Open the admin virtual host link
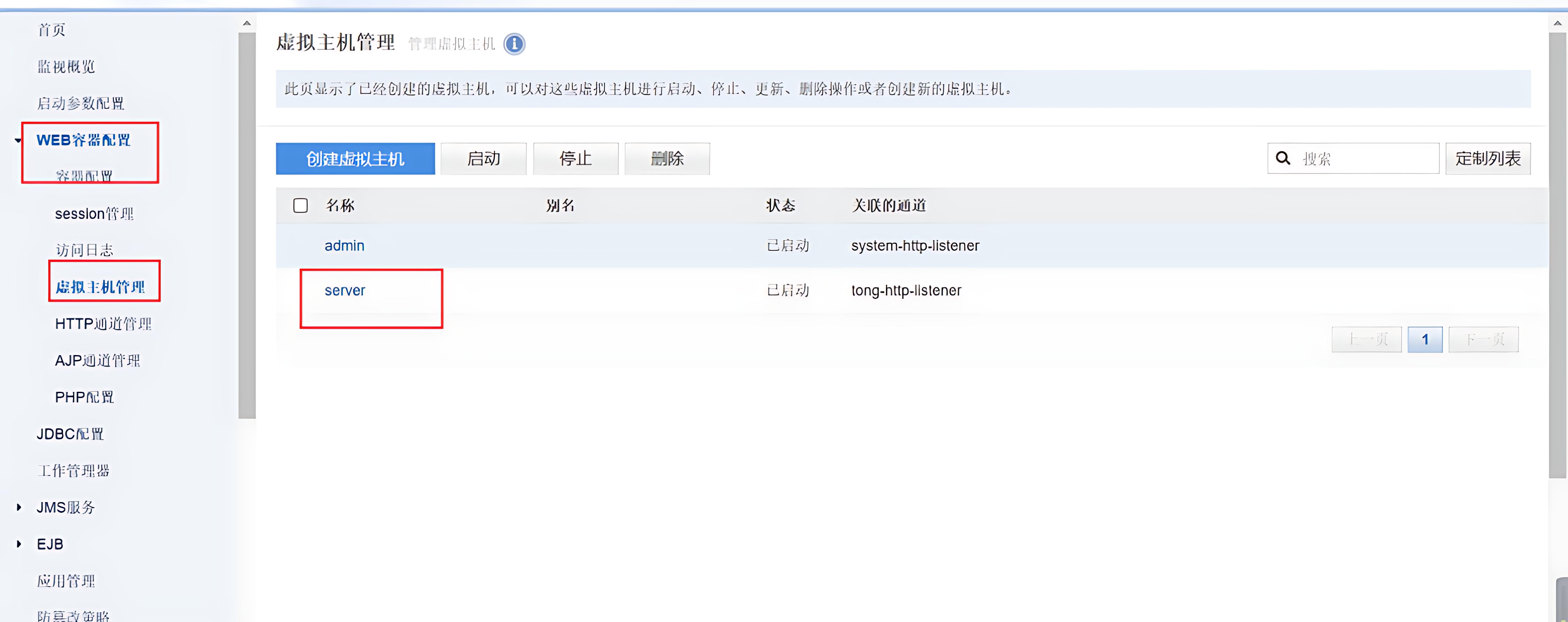1568x622 pixels. tap(344, 245)
